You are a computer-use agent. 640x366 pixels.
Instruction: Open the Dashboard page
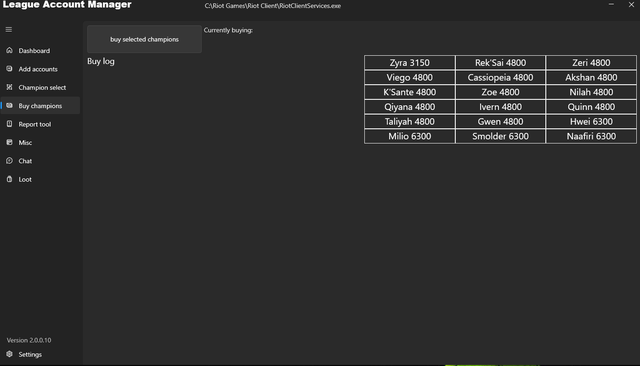(x=40, y=51)
